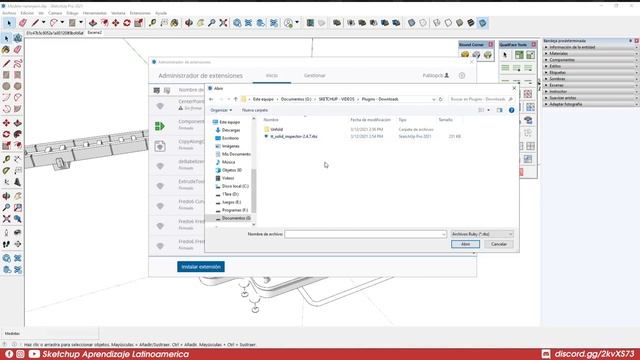The image size is (640, 360).
Task: Click the Facebook icon in bottom banner
Action: coord(9,354)
